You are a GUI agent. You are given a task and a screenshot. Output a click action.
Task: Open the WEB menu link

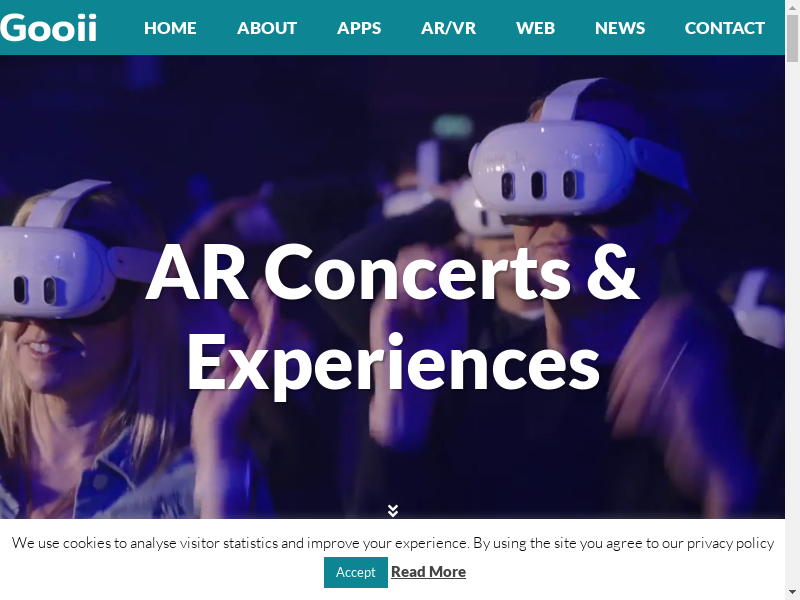pos(535,28)
